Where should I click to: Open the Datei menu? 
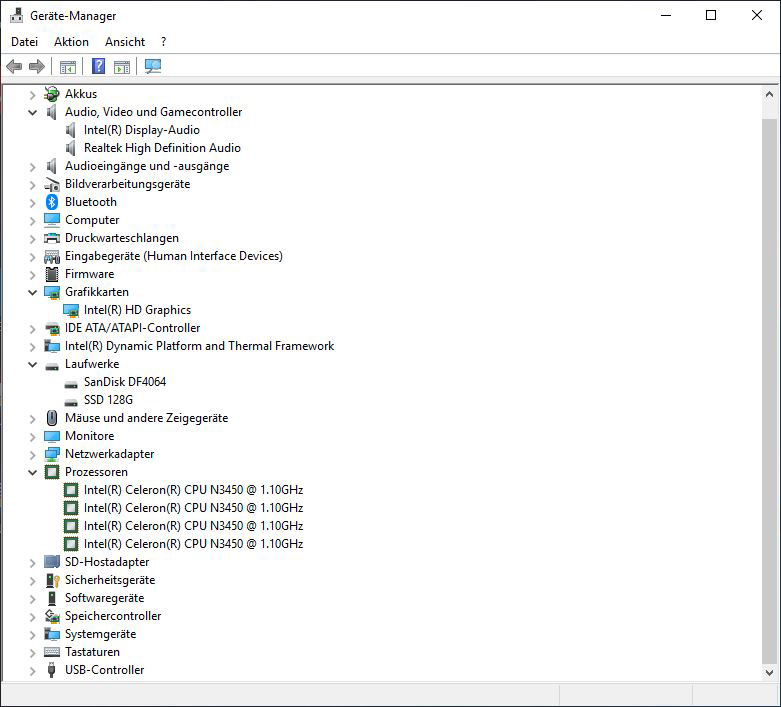pos(24,42)
